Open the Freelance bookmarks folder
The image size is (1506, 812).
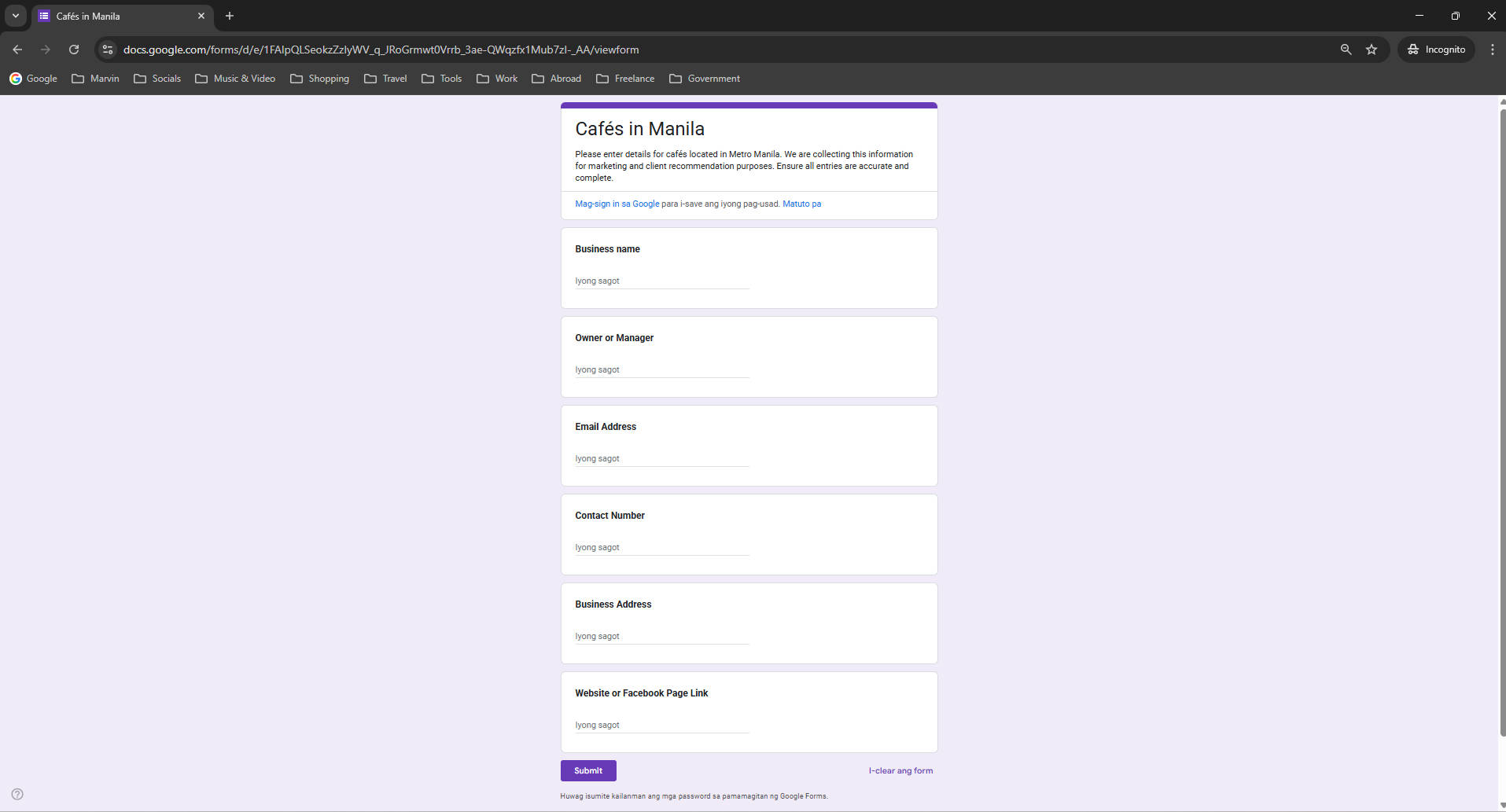625,79
